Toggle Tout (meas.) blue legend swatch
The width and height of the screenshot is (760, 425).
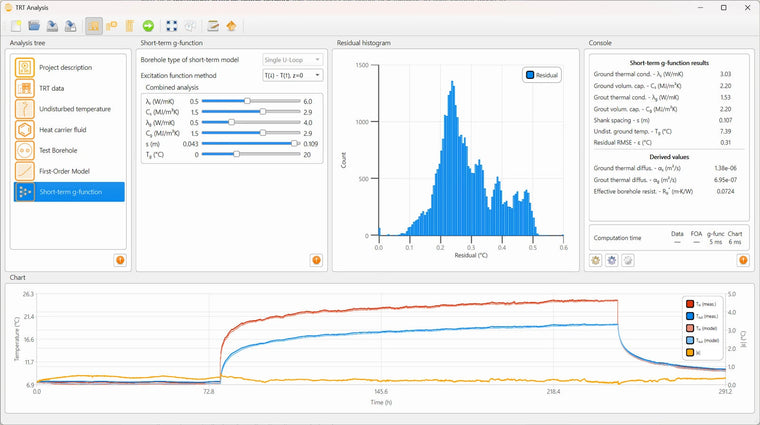pyautogui.click(x=690, y=316)
